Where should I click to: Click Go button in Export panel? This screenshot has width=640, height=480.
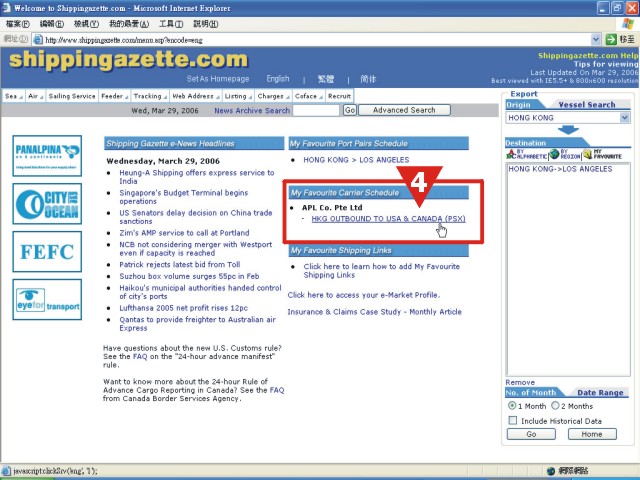pyautogui.click(x=531, y=434)
